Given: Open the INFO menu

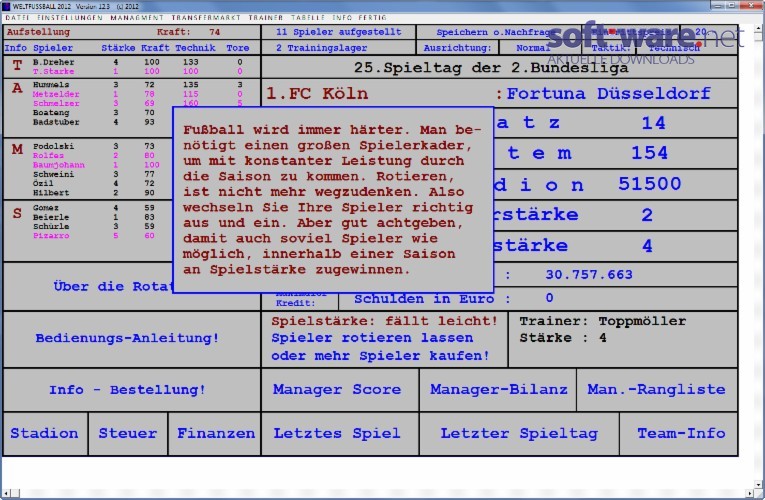Looking at the screenshot, I should click(x=342, y=18).
